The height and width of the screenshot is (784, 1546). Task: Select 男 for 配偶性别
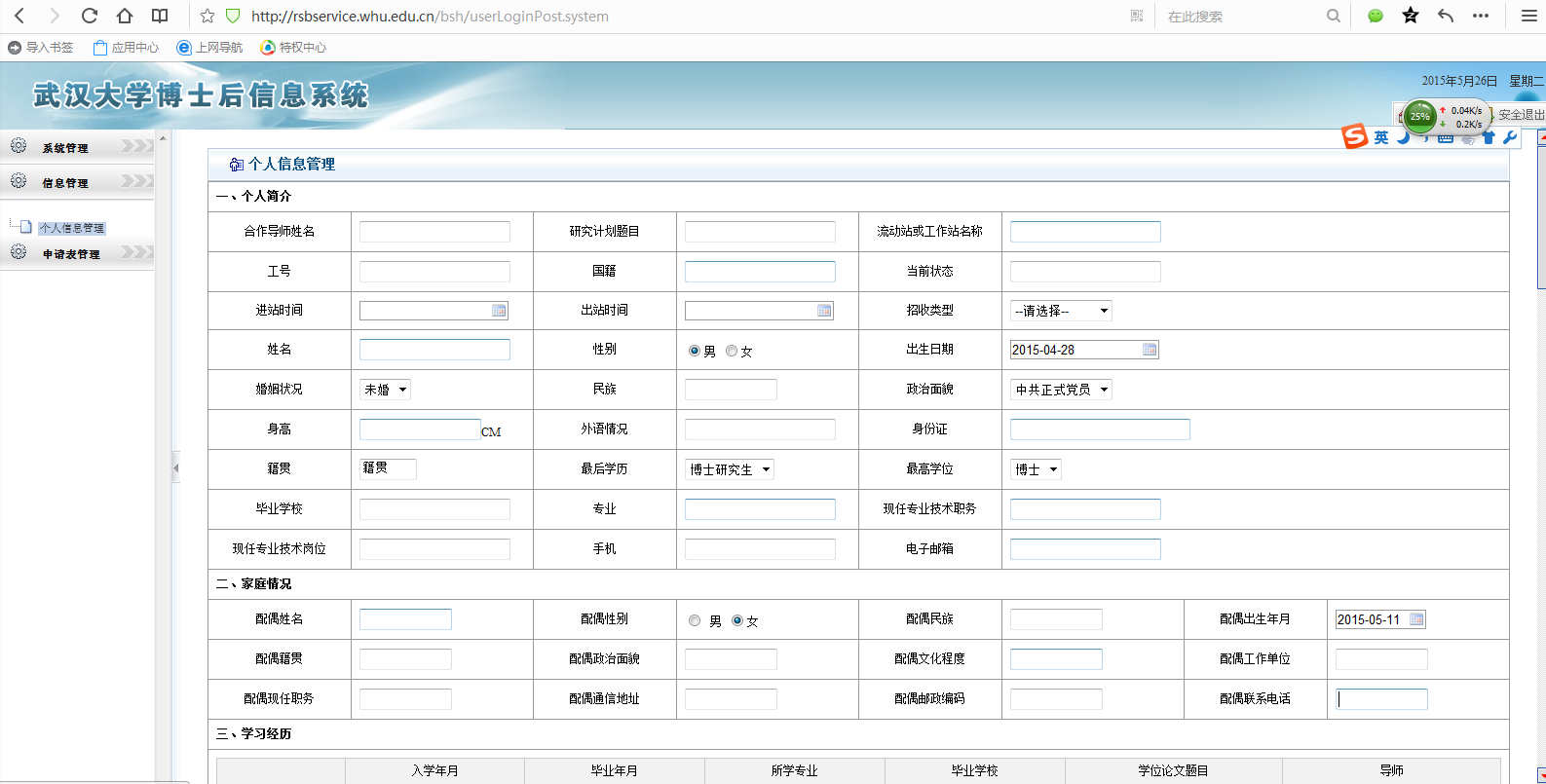[695, 620]
